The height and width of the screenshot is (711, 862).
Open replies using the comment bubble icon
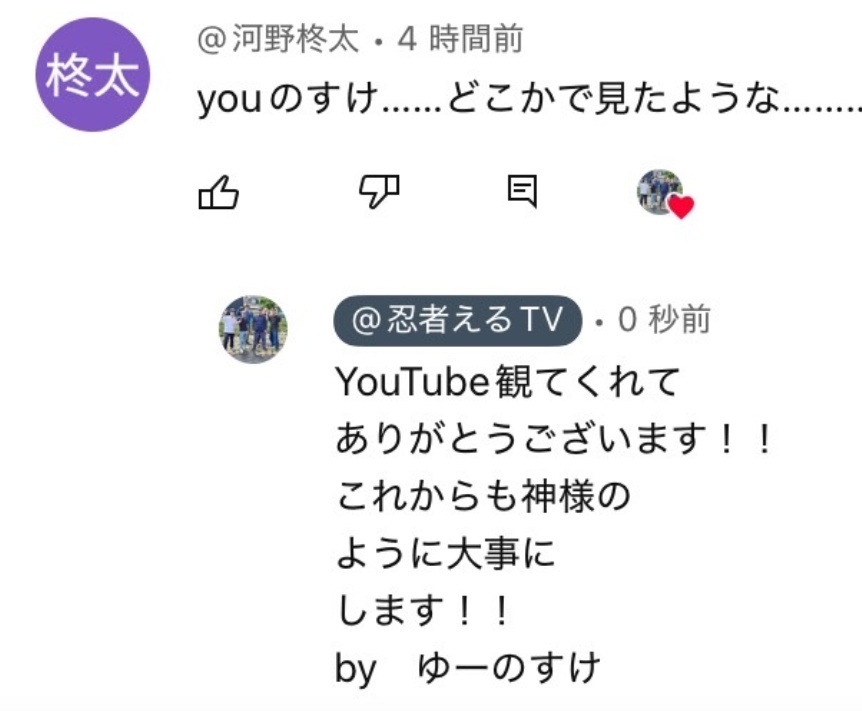[522, 191]
